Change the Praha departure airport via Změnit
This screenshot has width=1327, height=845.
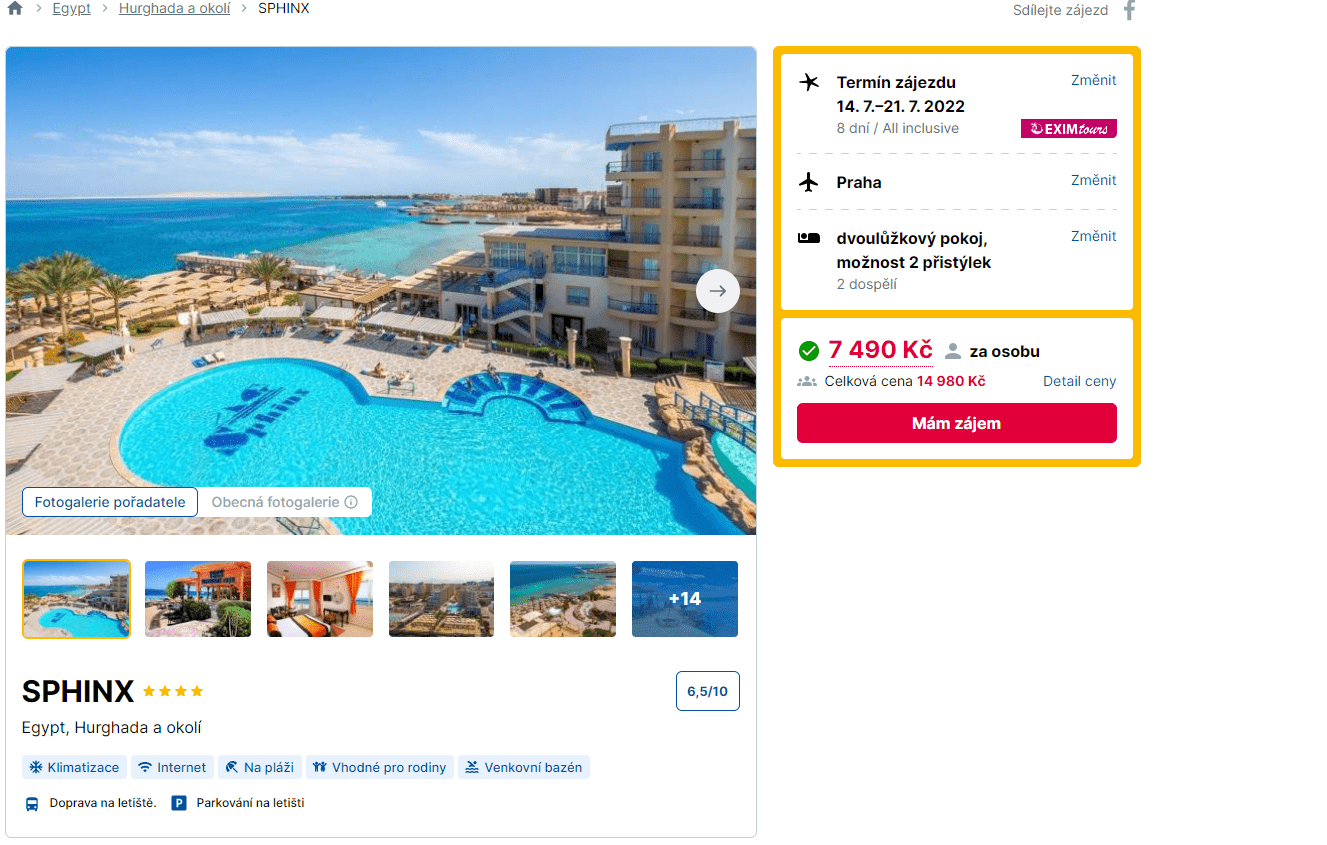[x=1094, y=180]
